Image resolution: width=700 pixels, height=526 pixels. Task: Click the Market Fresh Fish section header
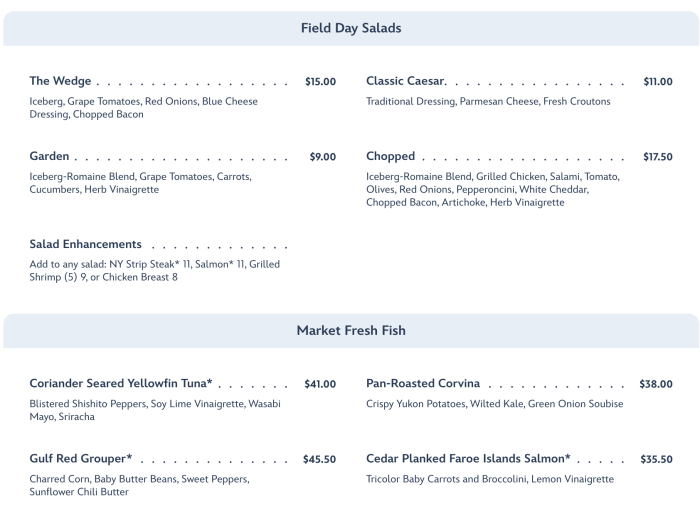[x=350, y=330]
